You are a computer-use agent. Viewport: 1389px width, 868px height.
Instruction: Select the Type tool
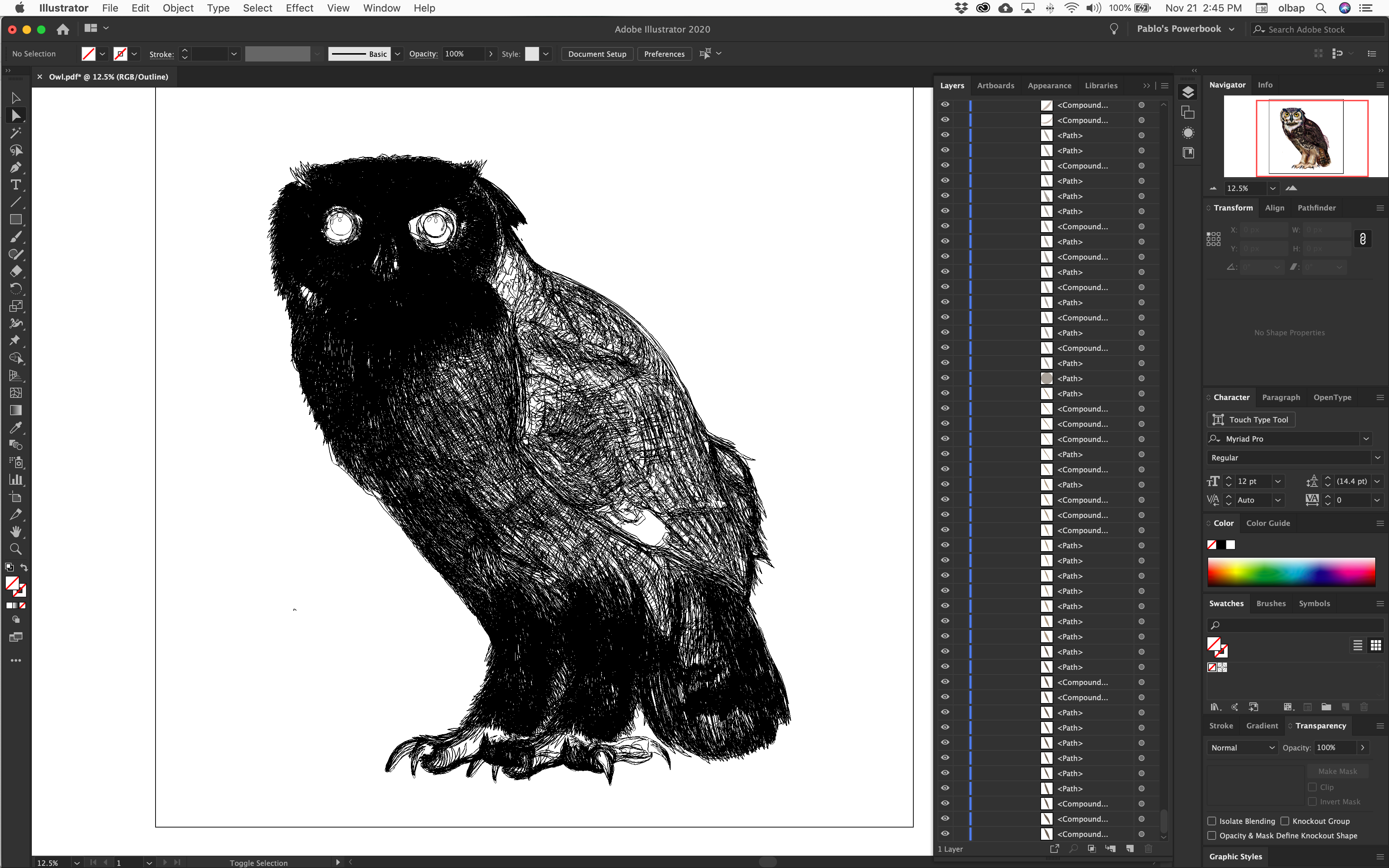[x=16, y=185]
